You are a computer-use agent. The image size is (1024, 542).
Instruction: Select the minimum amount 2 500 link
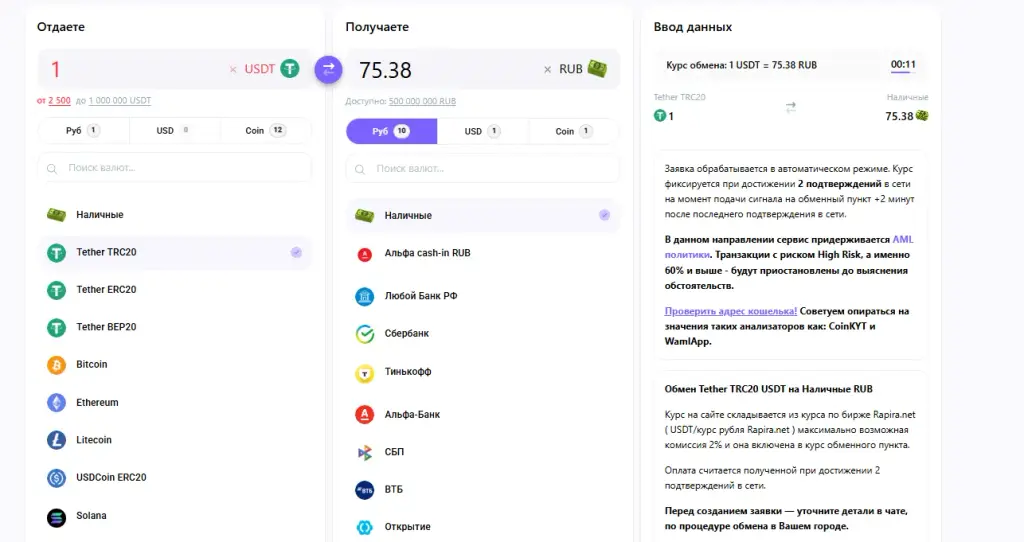click(59, 101)
